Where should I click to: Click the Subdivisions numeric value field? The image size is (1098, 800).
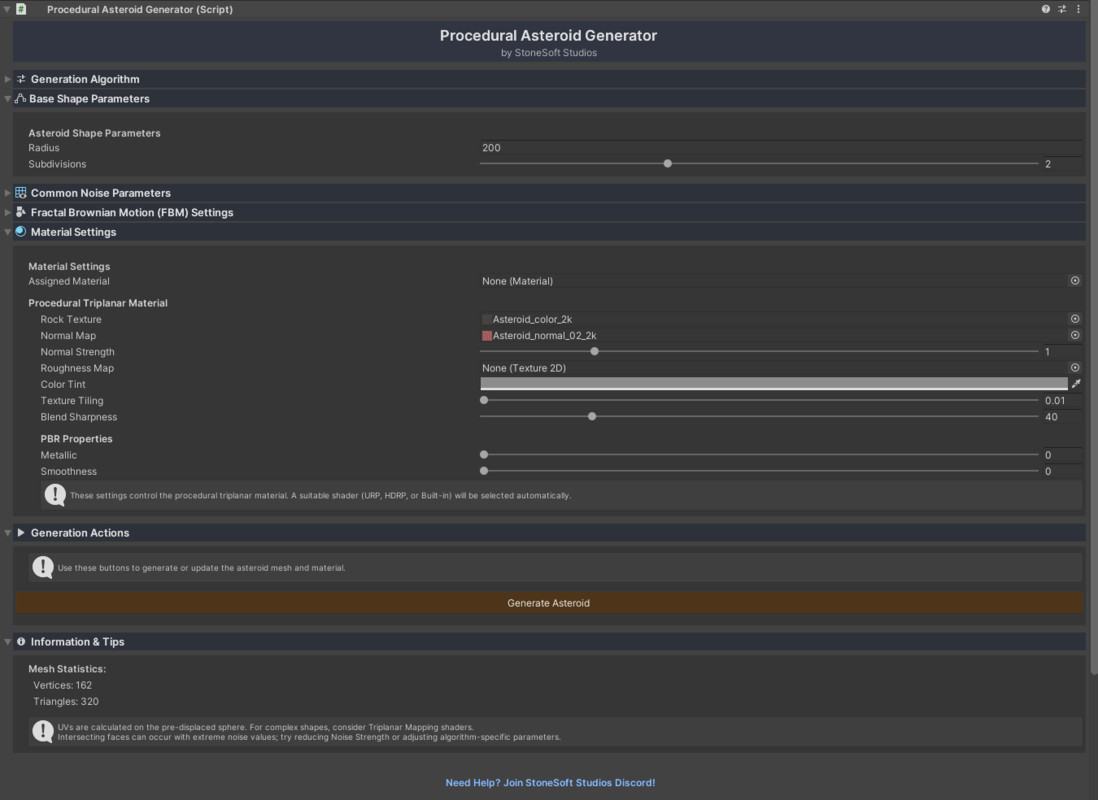coord(1062,164)
